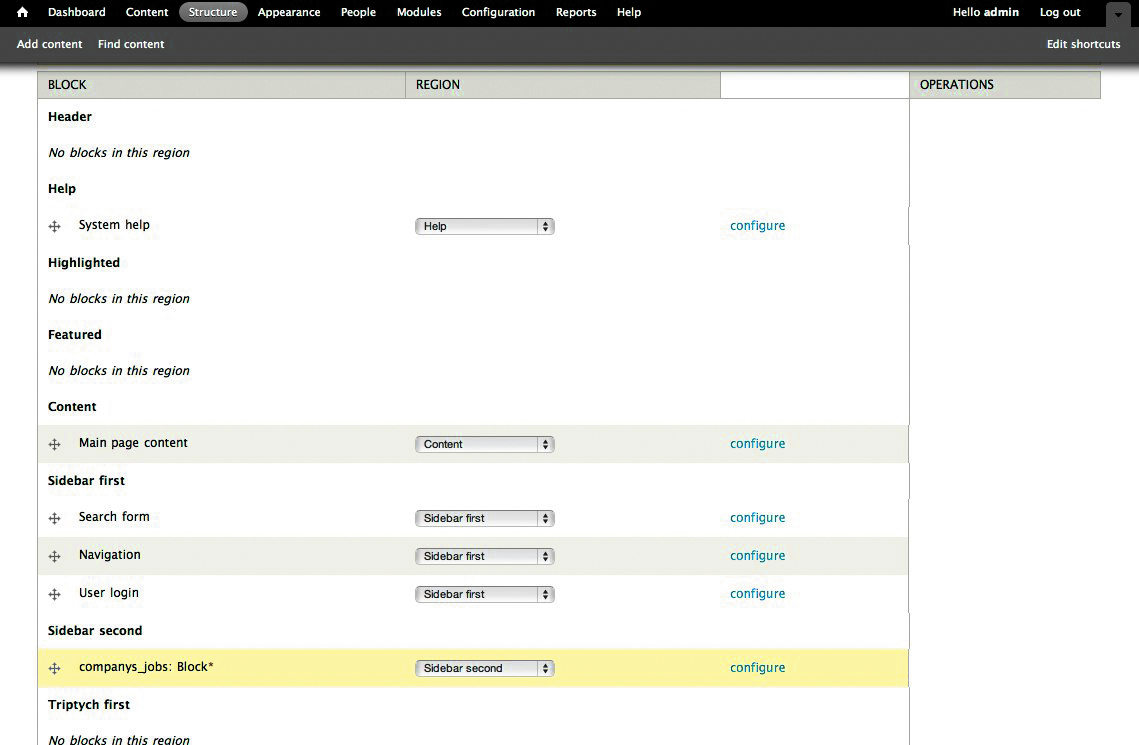
Task: Open the Help menu in toolbar
Action: pyautogui.click(x=629, y=12)
